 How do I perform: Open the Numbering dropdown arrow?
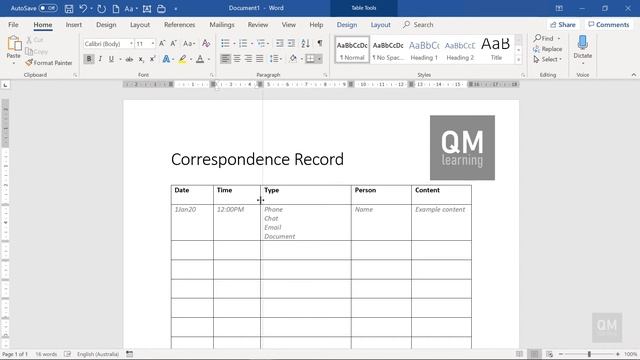[252, 44]
